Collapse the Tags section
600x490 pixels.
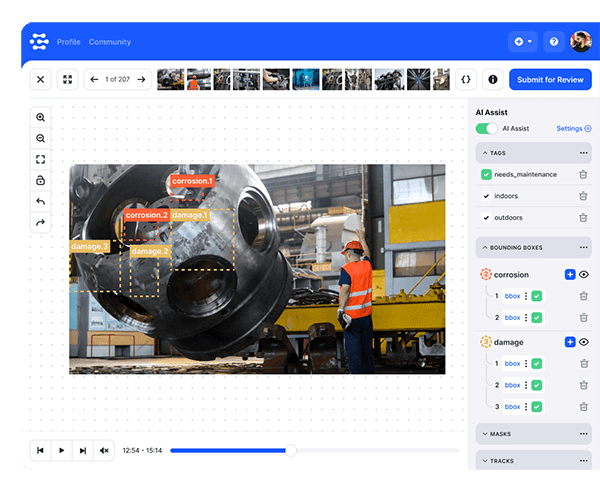[485, 153]
